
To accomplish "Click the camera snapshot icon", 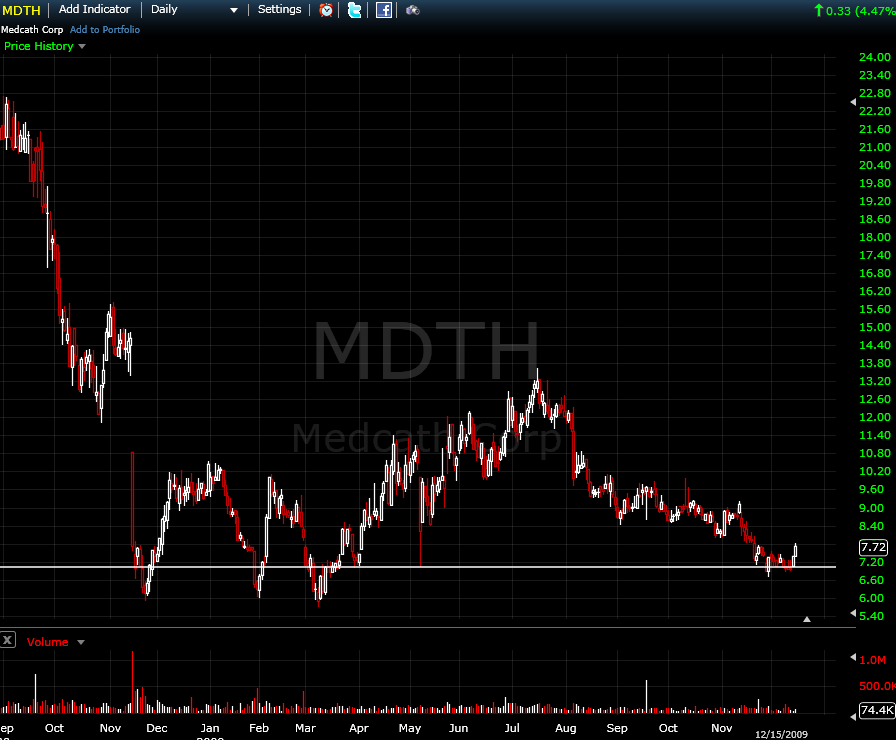I will [x=413, y=10].
